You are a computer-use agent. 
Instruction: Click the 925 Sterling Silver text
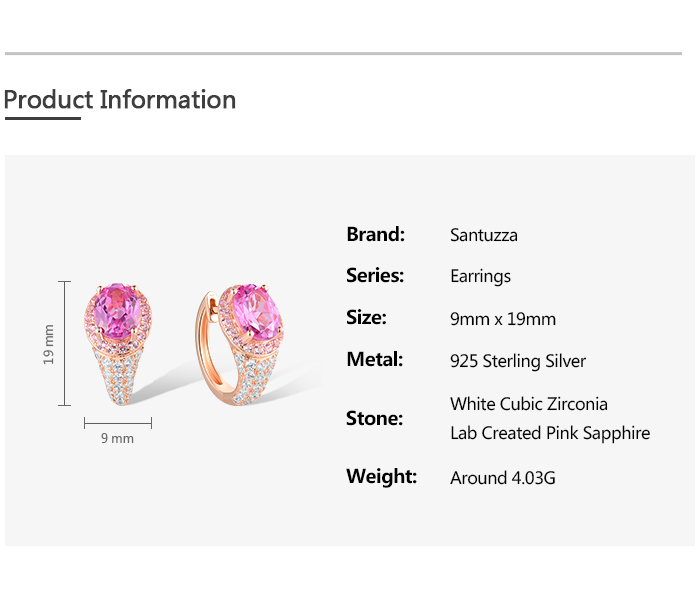pos(518,361)
